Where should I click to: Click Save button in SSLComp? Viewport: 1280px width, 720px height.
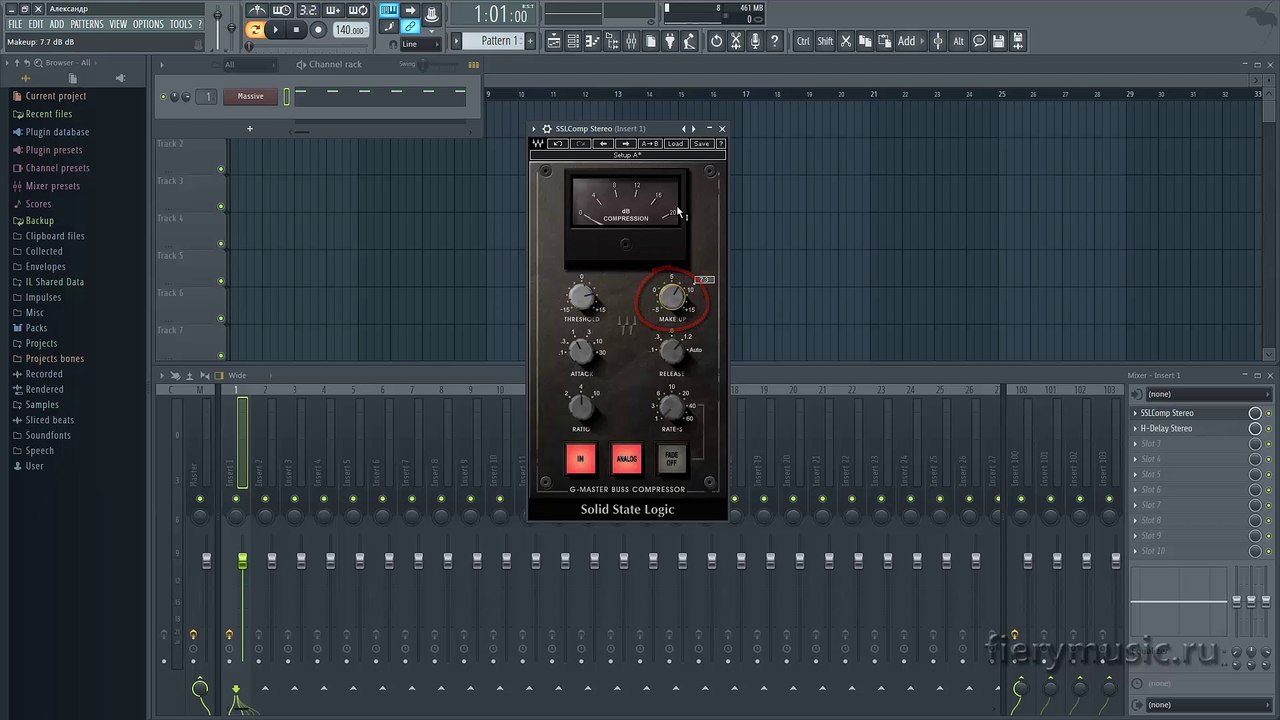click(701, 144)
